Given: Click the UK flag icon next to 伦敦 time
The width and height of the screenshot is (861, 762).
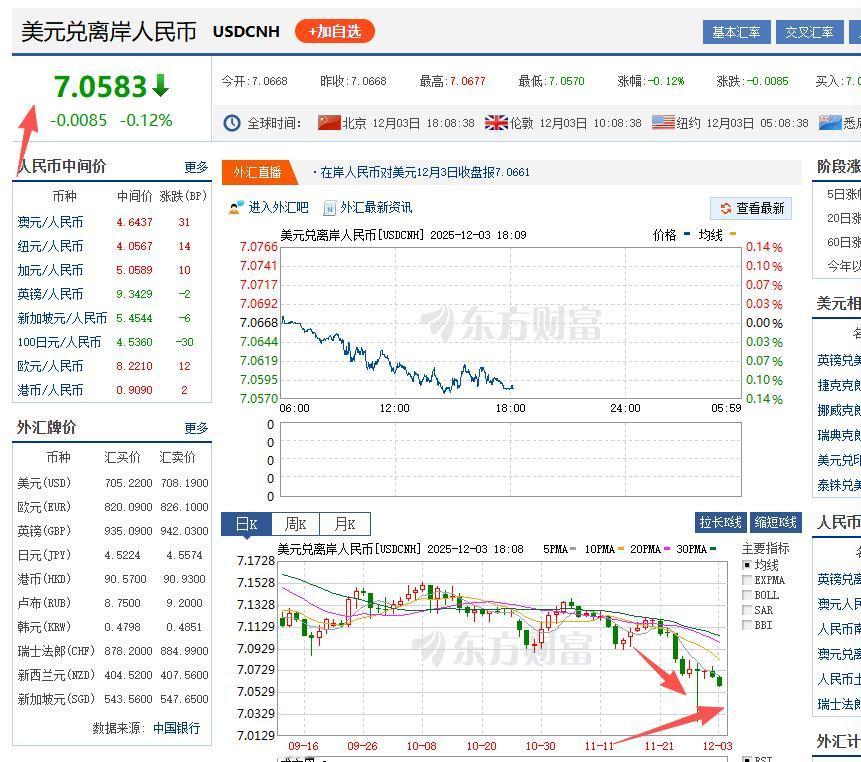Looking at the screenshot, I should (x=497, y=123).
